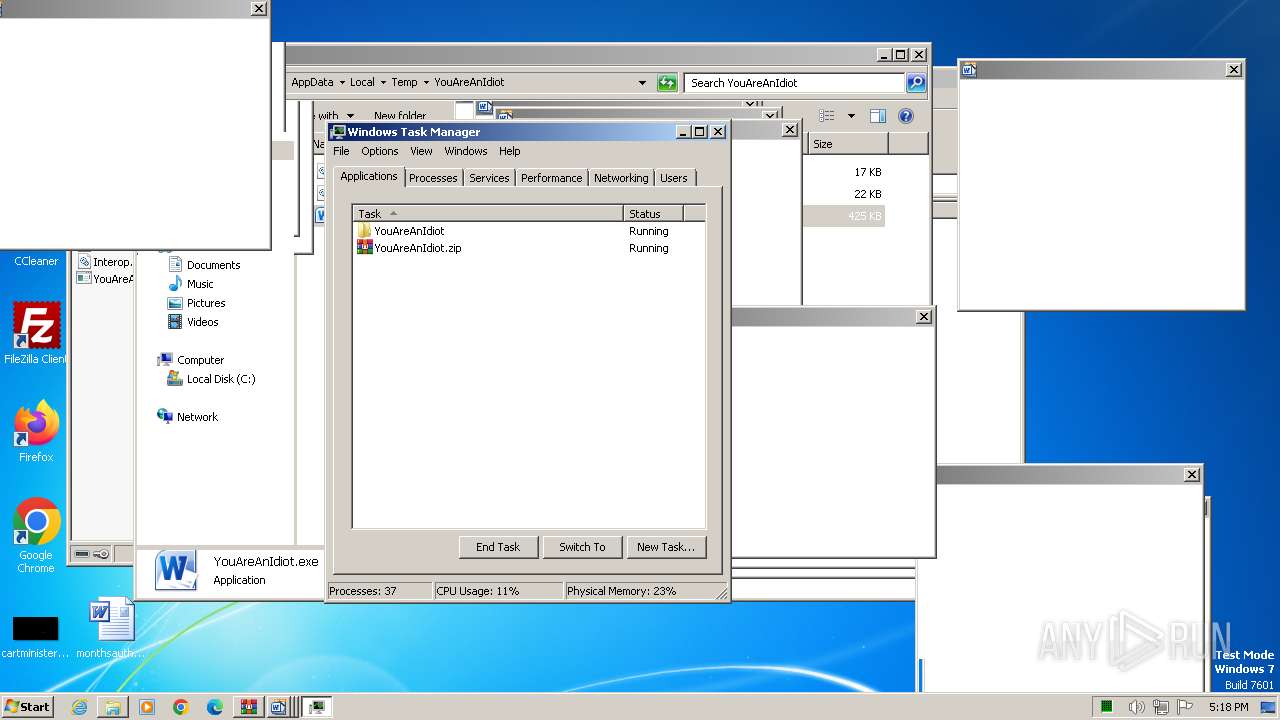Open the address bar history dropdown

point(642,83)
